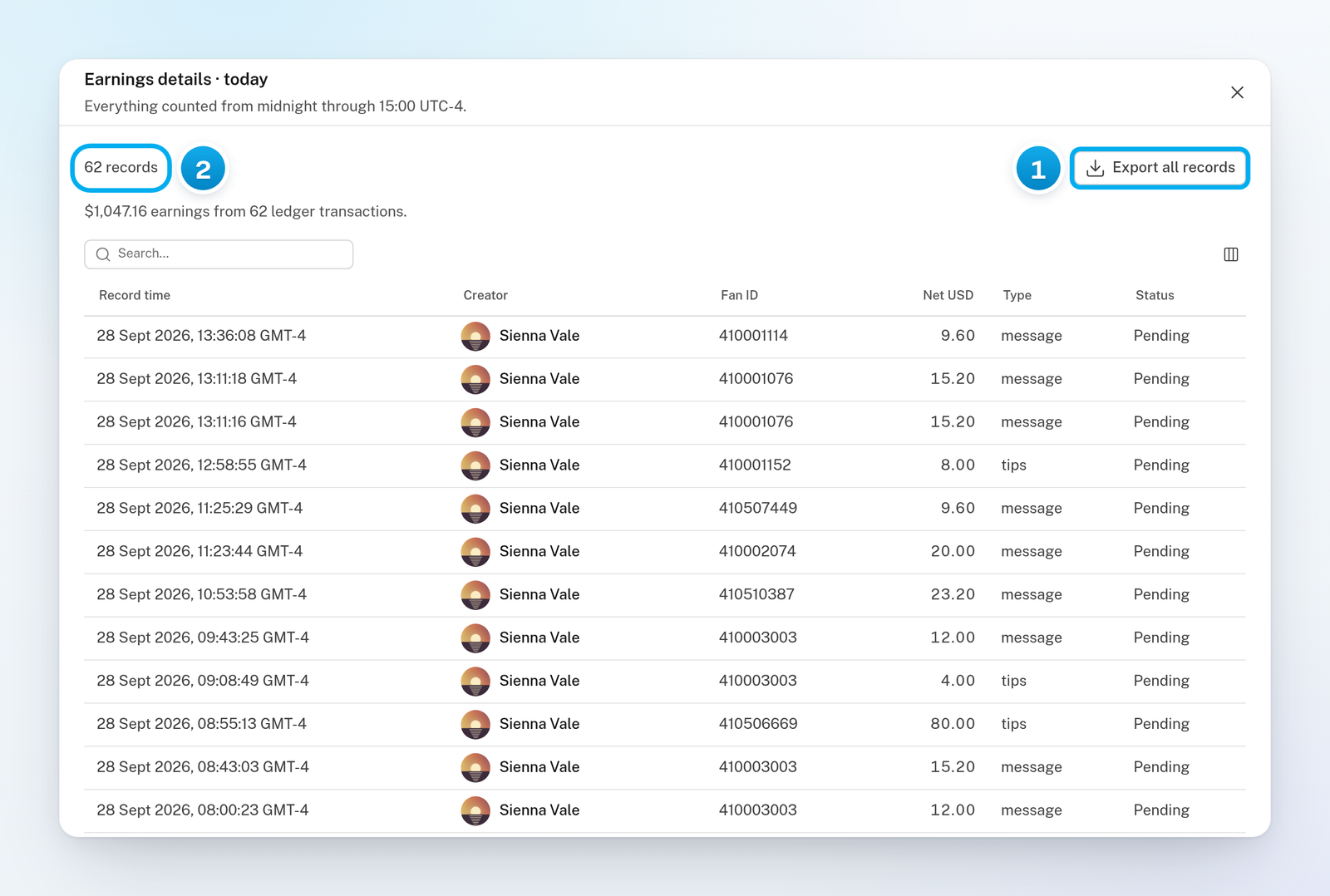Select record time 28 Sept 2026, 08:43:03 GMT-4
The width and height of the screenshot is (1330, 896).
tap(203, 767)
